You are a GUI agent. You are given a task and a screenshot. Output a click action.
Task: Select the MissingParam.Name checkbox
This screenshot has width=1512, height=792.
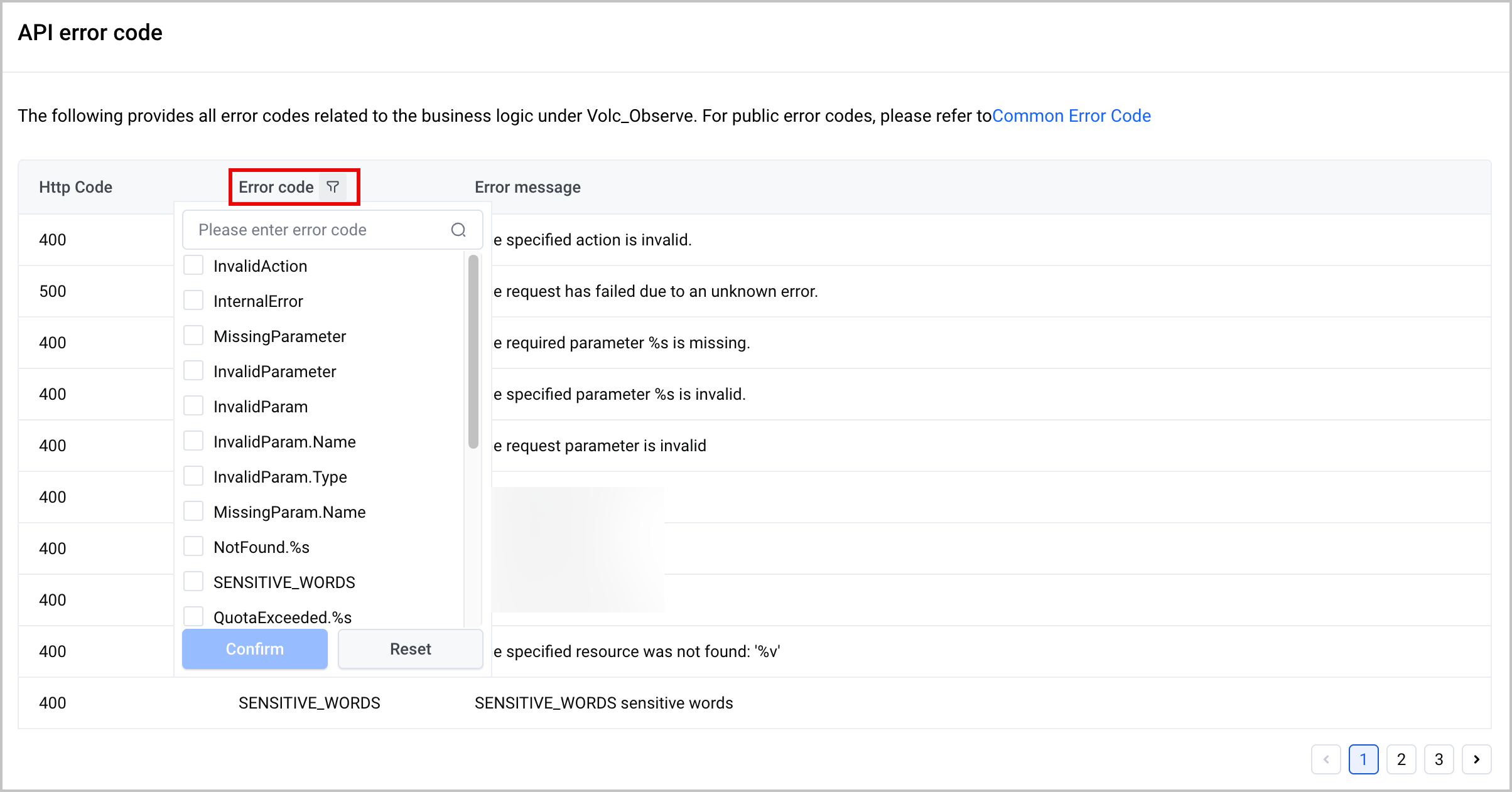pyautogui.click(x=193, y=511)
